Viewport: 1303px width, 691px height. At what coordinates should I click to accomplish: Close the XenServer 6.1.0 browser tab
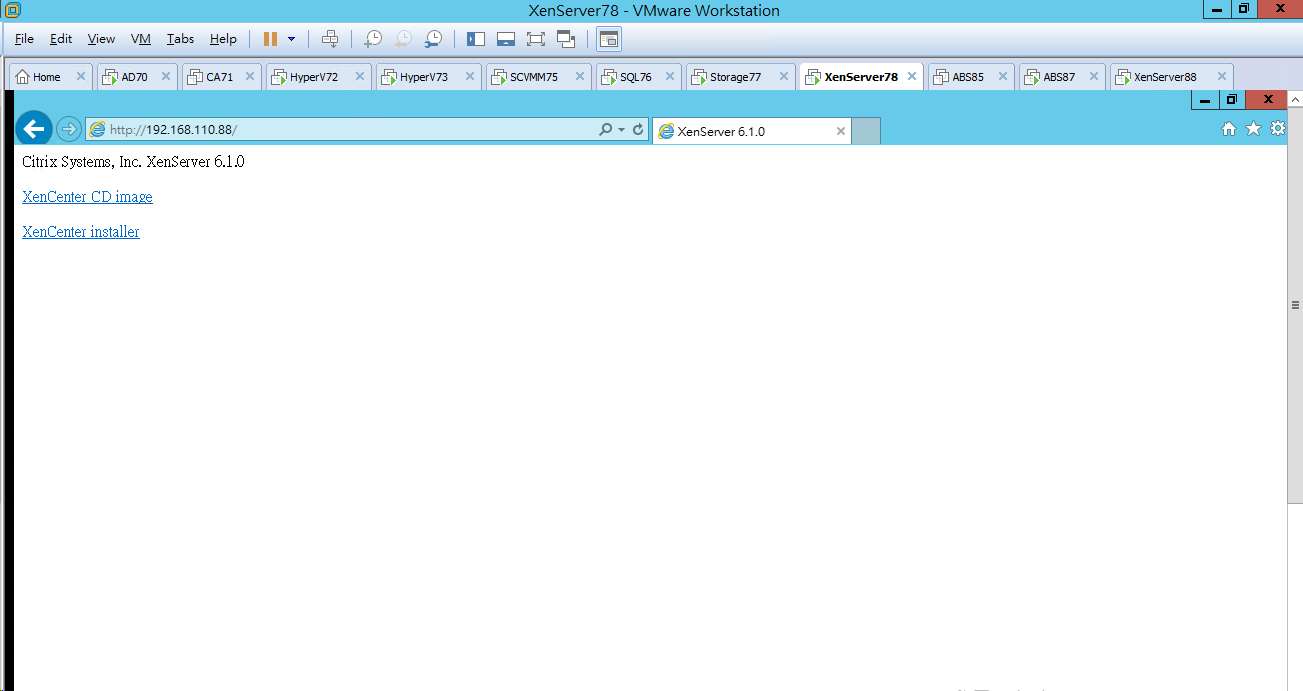tap(840, 131)
